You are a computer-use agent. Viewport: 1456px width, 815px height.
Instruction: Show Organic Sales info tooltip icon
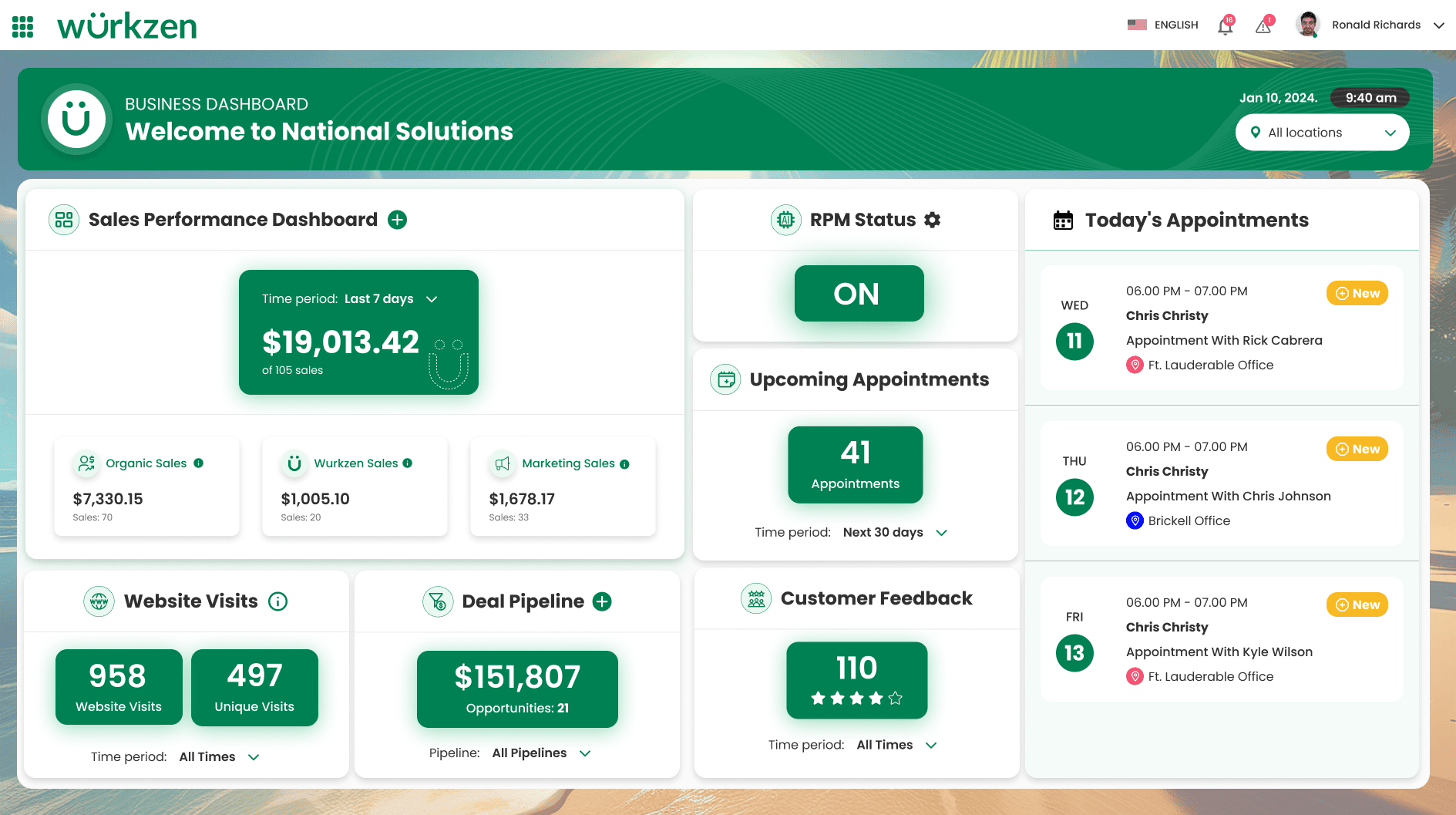pos(198,463)
